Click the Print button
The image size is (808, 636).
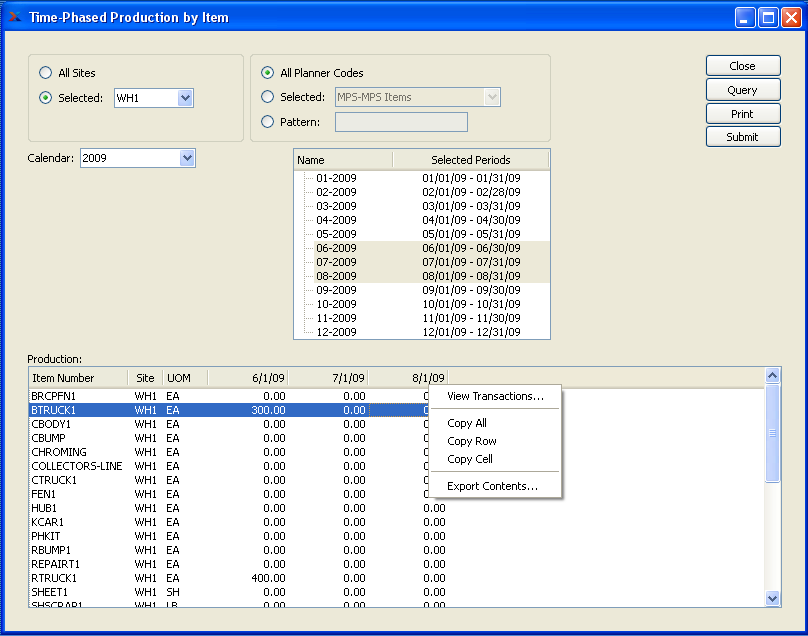(742, 114)
